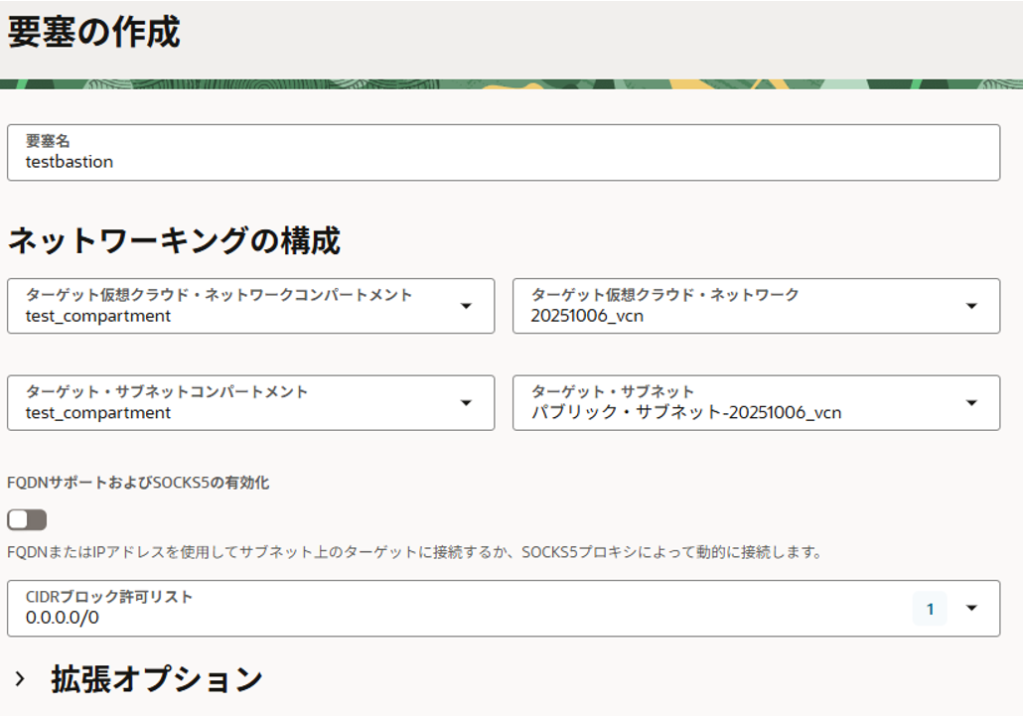Click the green decorative banner under the title
Screen dimensions: 1024x716
click(512, 84)
